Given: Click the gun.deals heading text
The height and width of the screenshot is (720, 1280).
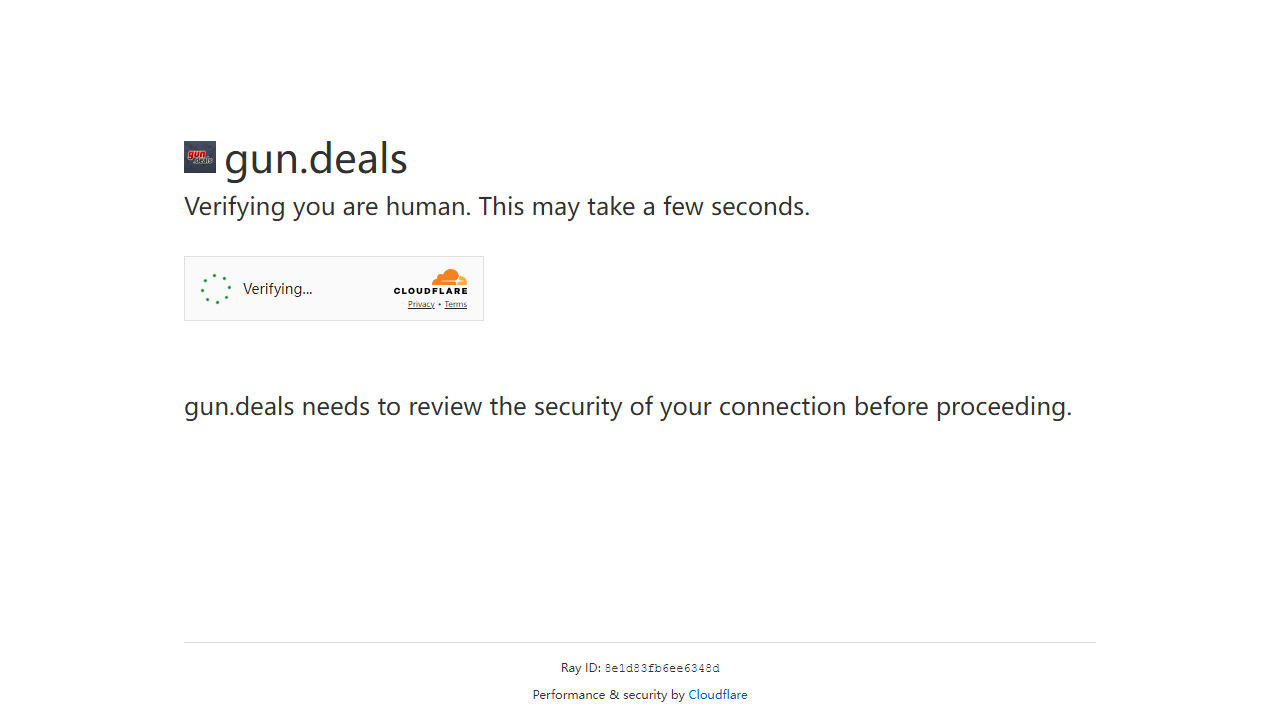Looking at the screenshot, I should (x=315, y=158).
